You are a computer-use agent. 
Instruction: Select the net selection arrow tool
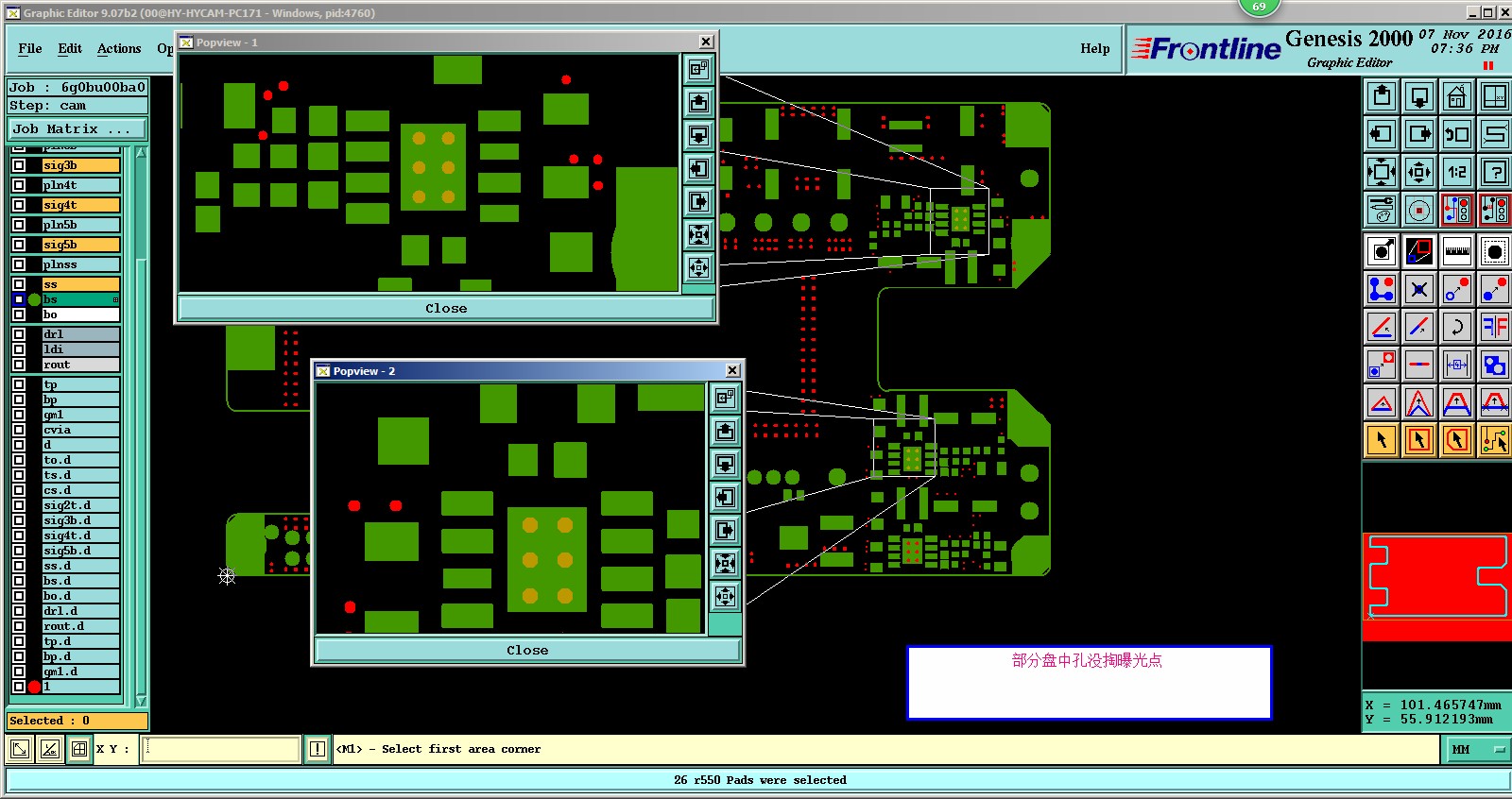(x=1495, y=440)
